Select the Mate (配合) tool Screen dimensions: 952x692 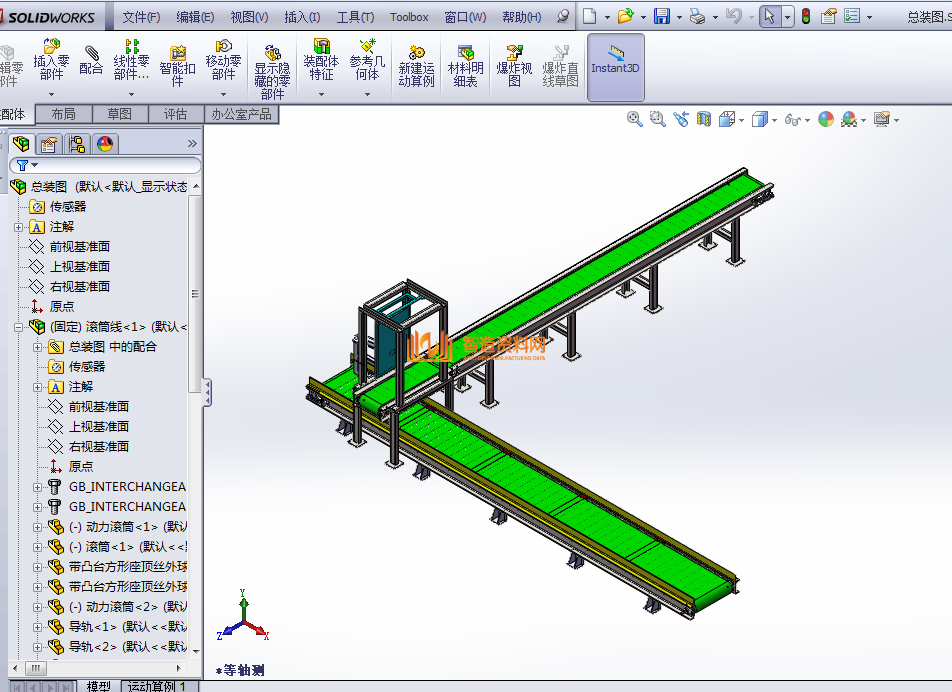coord(91,60)
